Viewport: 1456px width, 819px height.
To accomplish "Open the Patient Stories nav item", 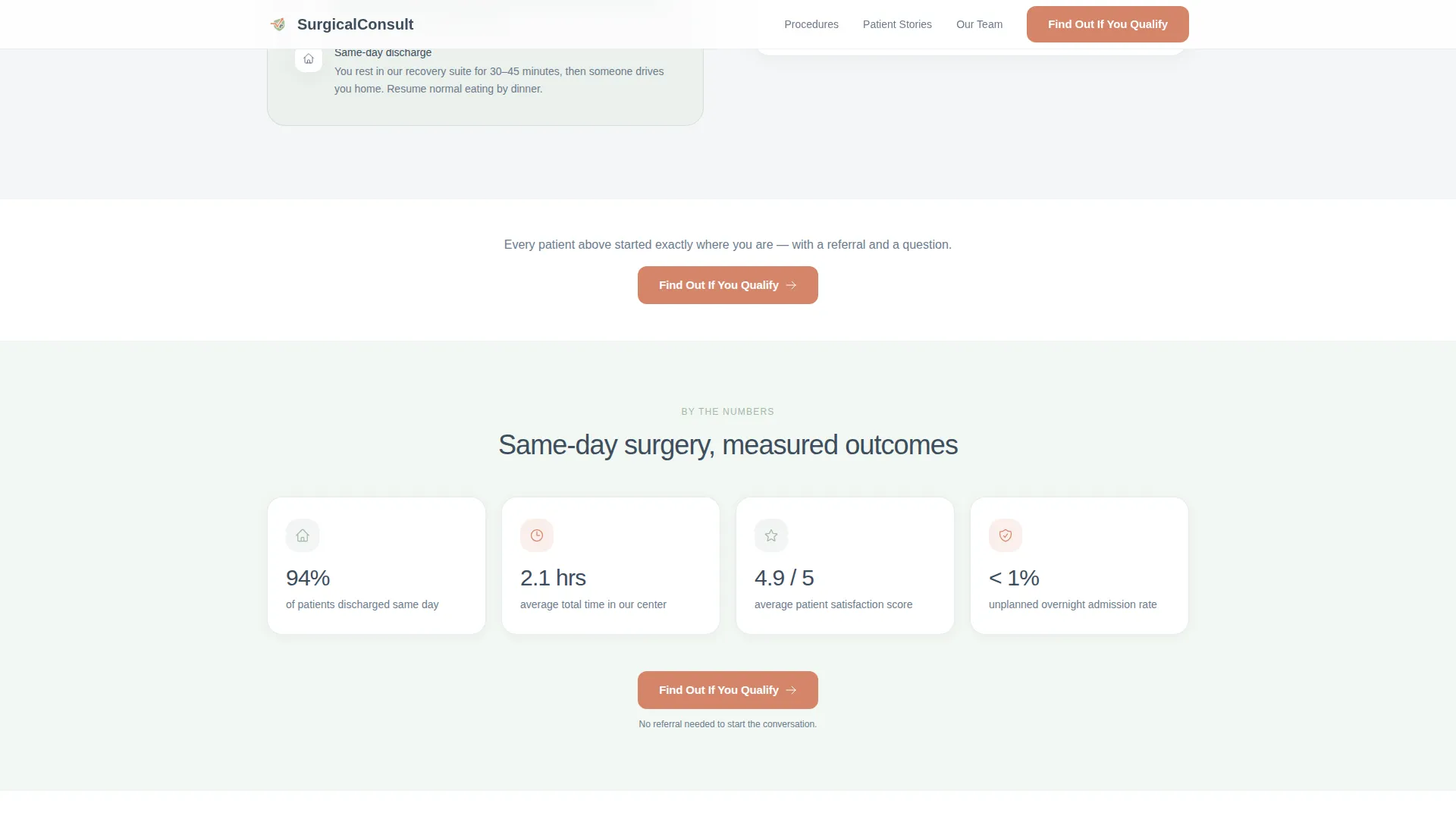I will click(x=897, y=24).
